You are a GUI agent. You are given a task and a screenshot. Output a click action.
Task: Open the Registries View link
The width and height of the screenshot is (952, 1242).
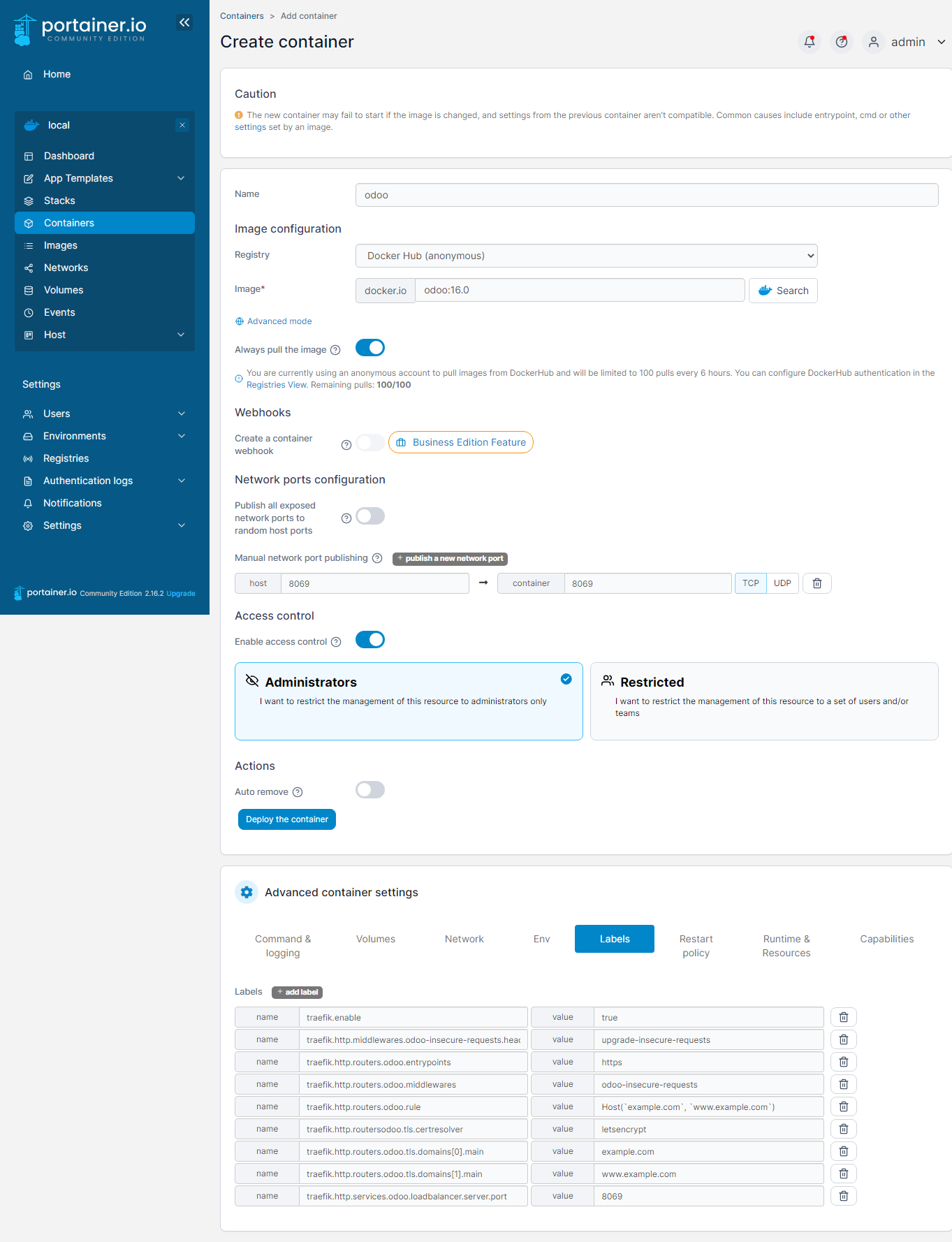[277, 385]
